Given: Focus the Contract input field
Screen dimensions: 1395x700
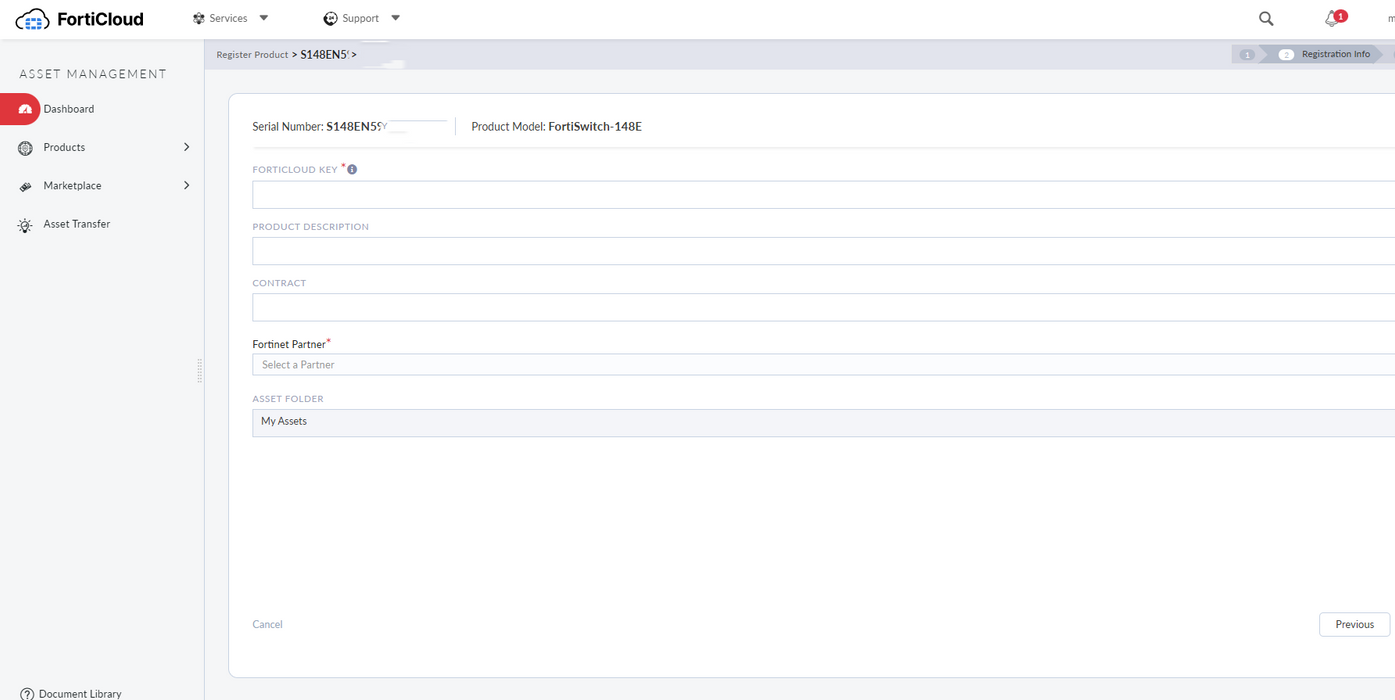Looking at the screenshot, I should click(x=823, y=307).
